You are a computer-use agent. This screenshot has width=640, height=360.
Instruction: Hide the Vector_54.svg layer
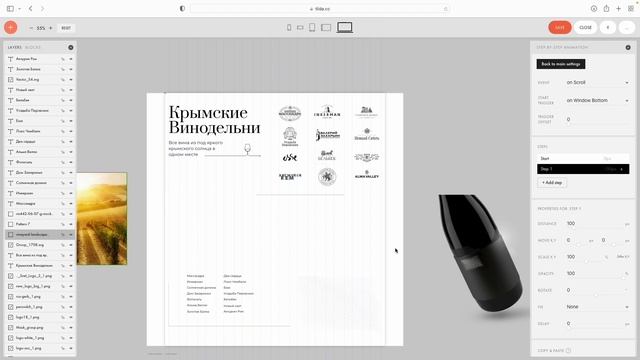click(x=71, y=80)
